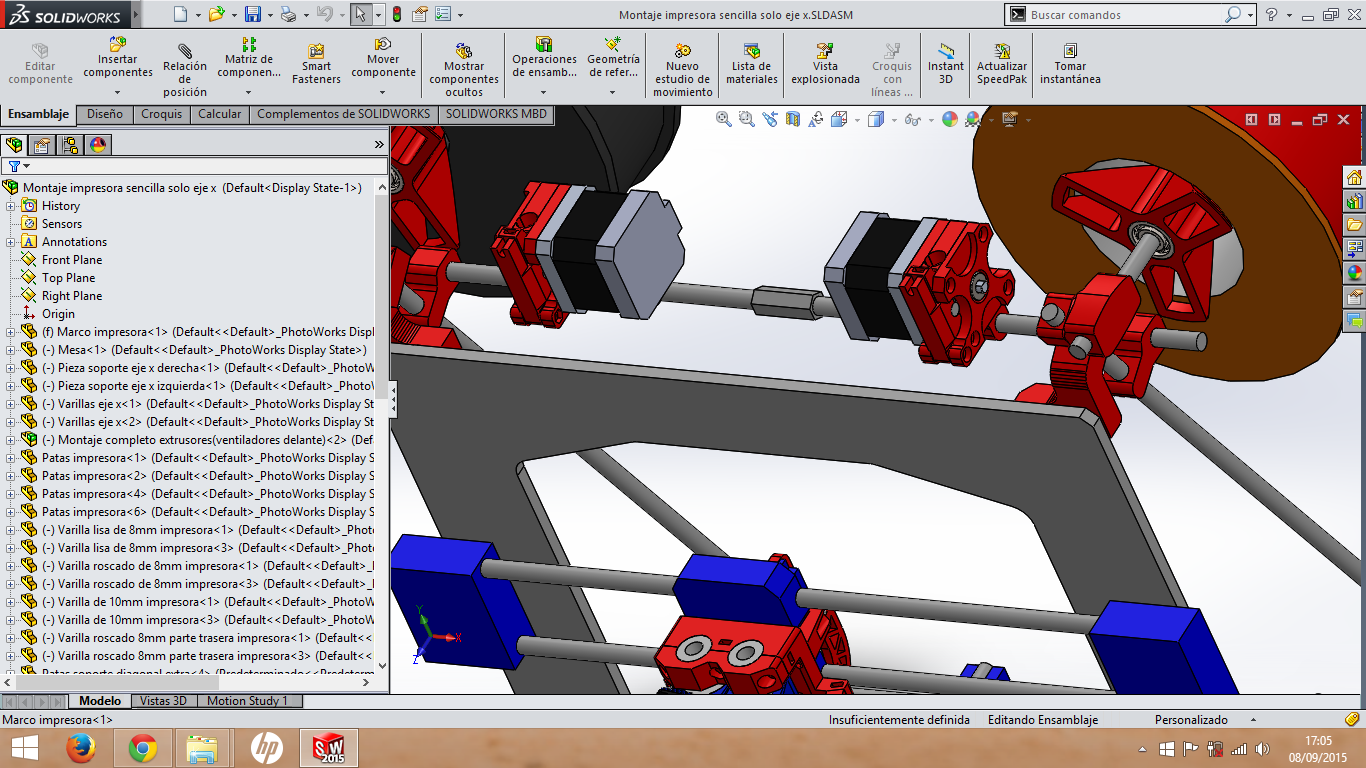Open Appearances icon in task pane
The width and height of the screenshot is (1366, 768).
coord(1355,272)
